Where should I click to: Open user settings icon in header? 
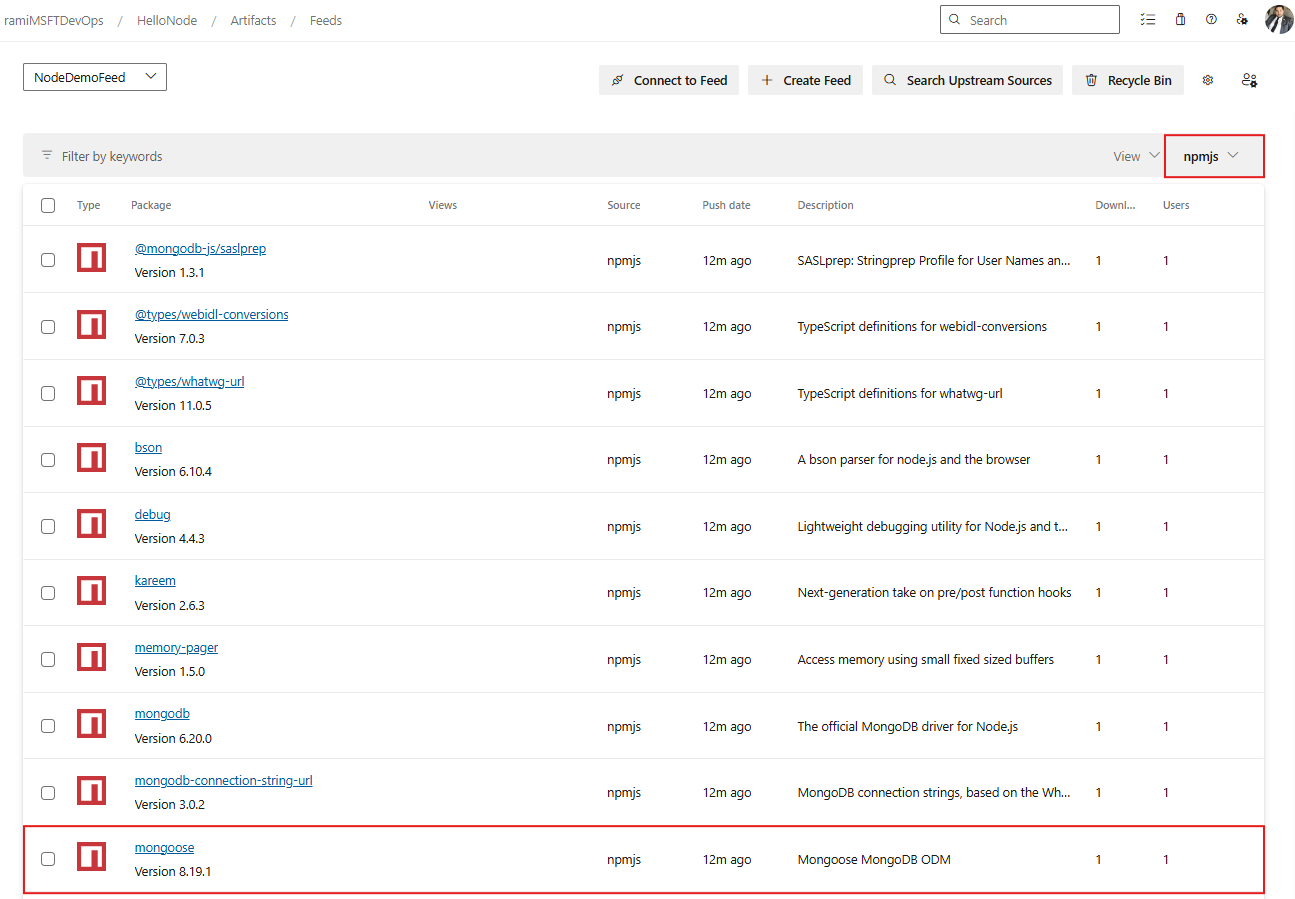click(x=1242, y=20)
